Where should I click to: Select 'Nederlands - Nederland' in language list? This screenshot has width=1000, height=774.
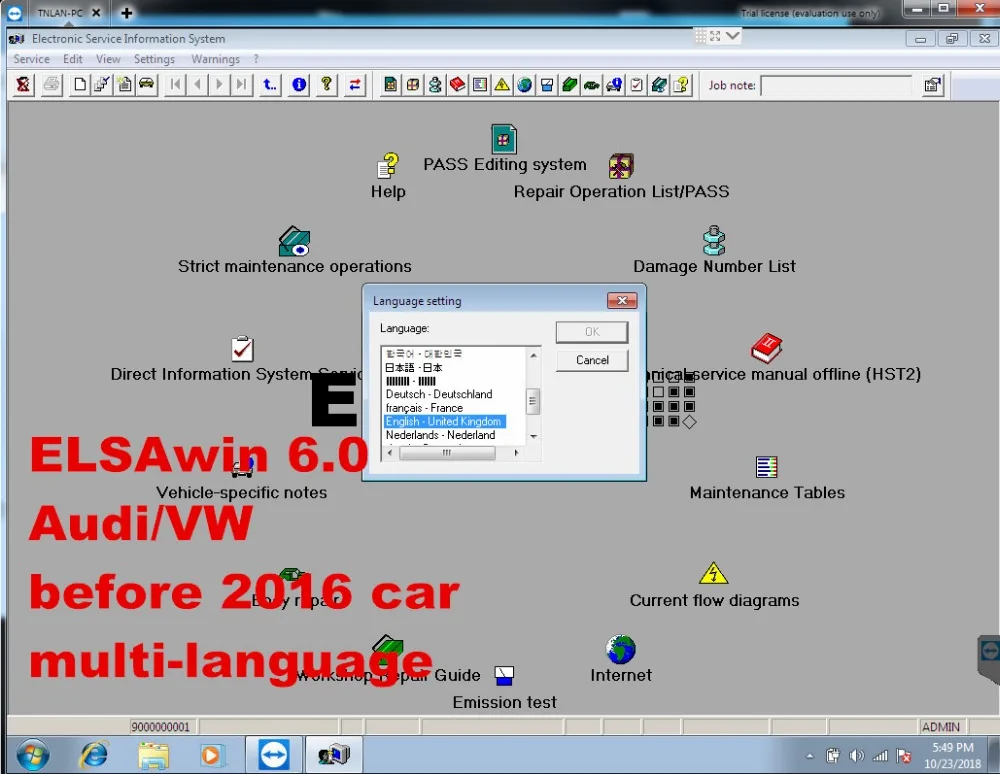tap(440, 435)
